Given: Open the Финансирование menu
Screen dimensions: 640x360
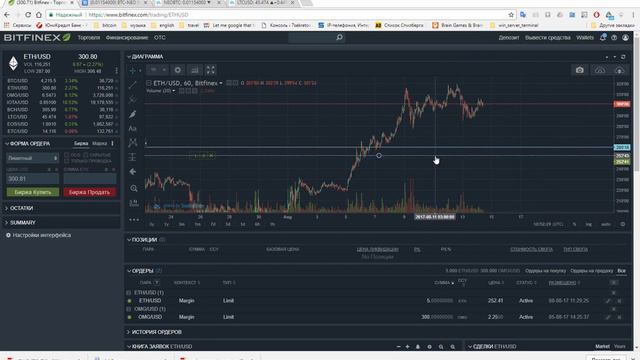Looking at the screenshot, I should pos(127,38).
